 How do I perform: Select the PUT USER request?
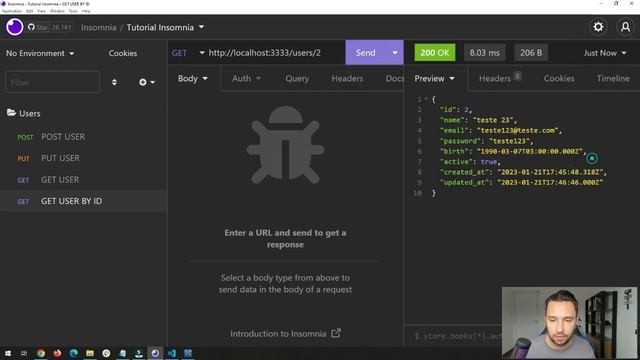83,158
